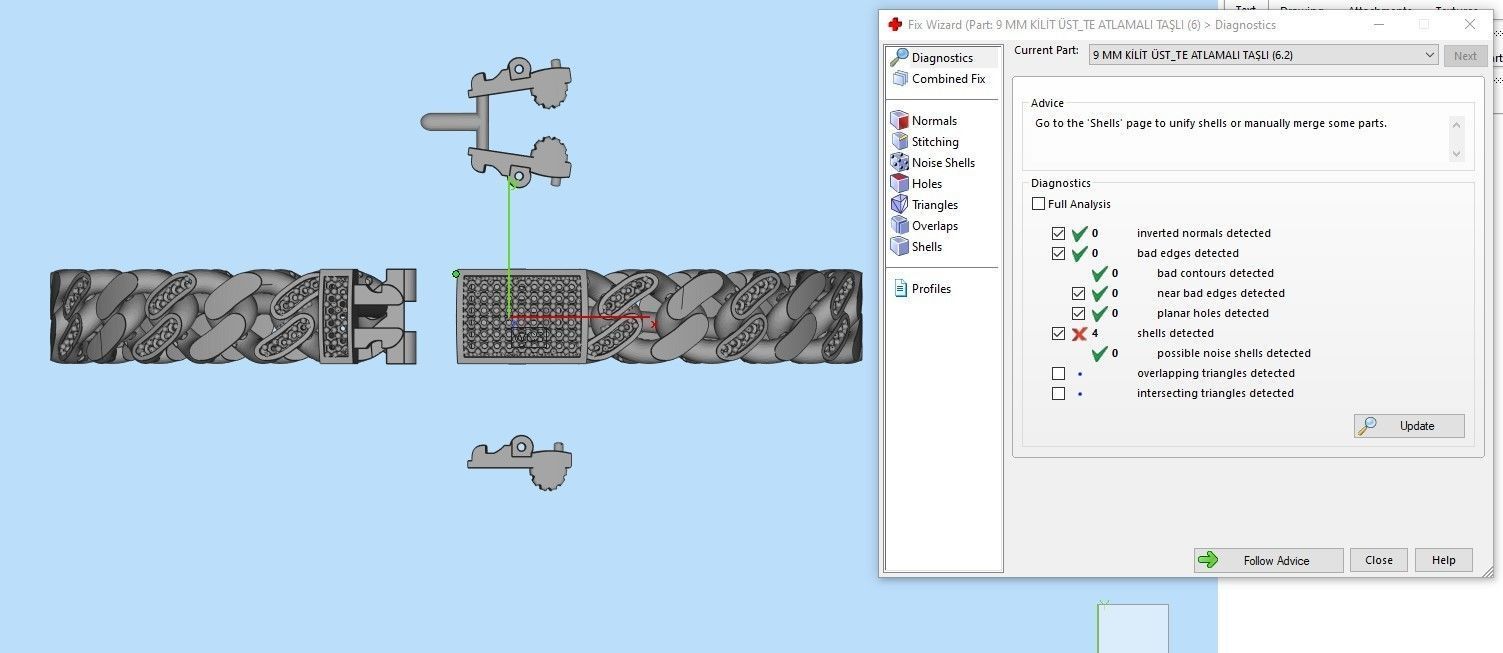Viewport: 1503px width, 653px height.
Task: Select the Noise Shells icon
Action: pyautogui.click(x=899, y=163)
